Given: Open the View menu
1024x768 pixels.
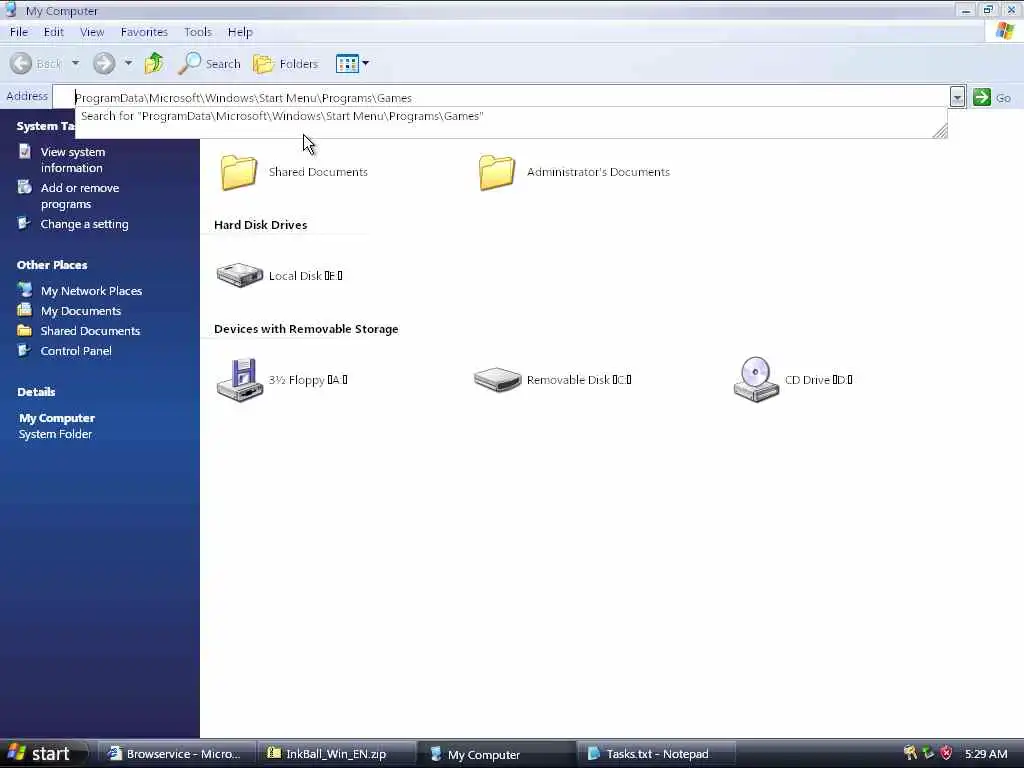Looking at the screenshot, I should pos(92,31).
